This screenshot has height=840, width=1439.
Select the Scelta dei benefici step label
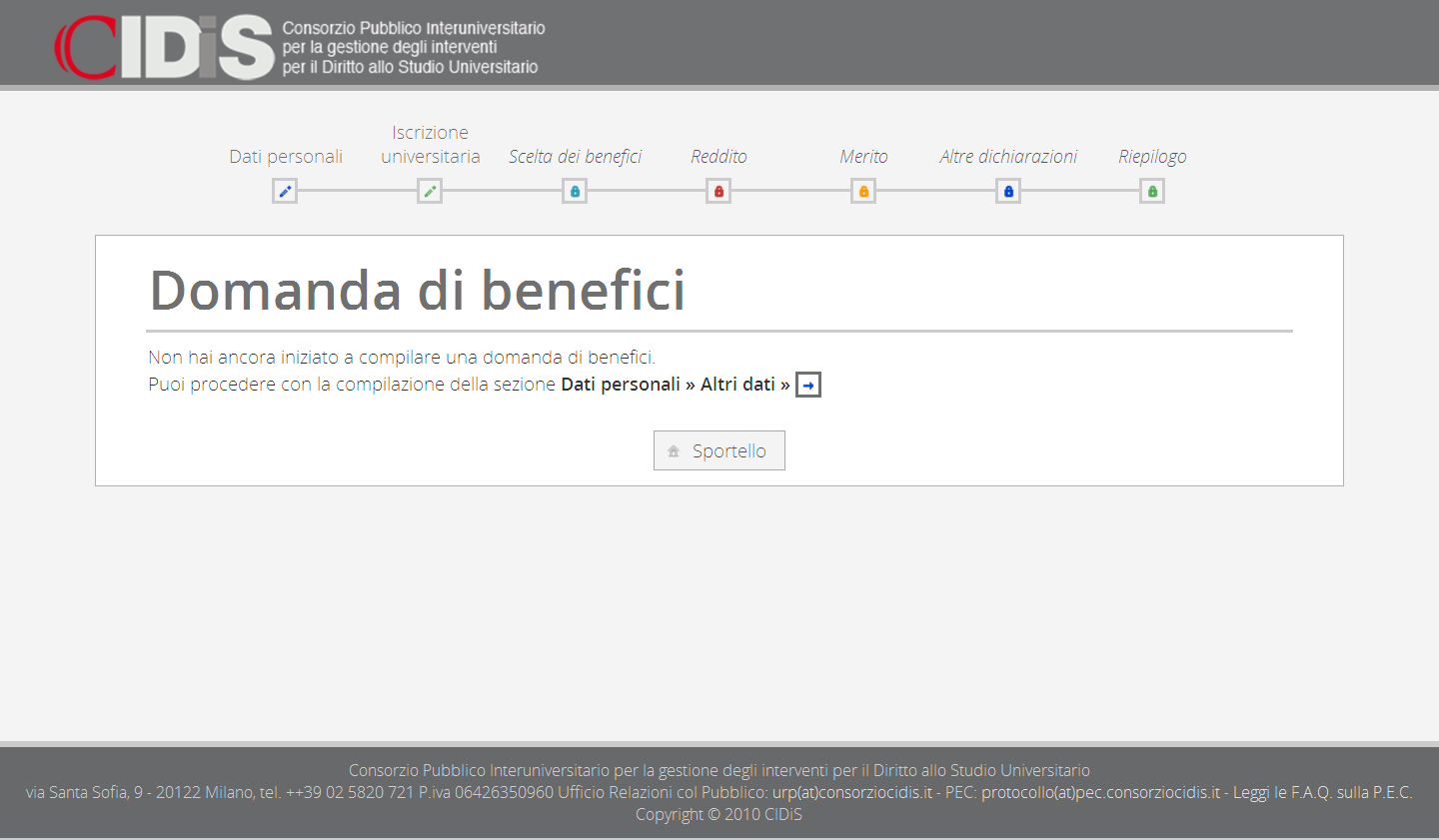tap(575, 157)
